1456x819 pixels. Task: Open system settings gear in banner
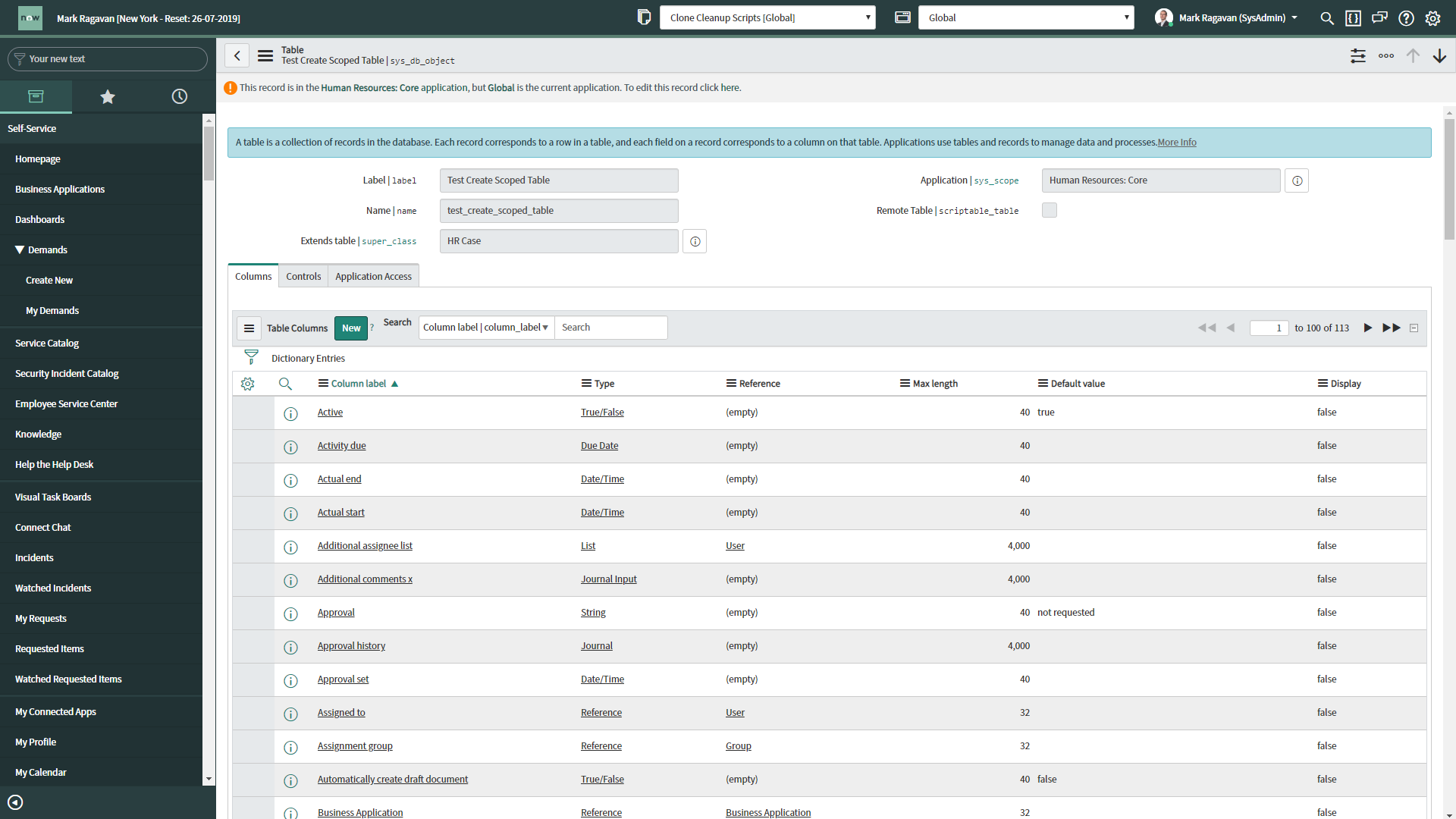point(1432,18)
